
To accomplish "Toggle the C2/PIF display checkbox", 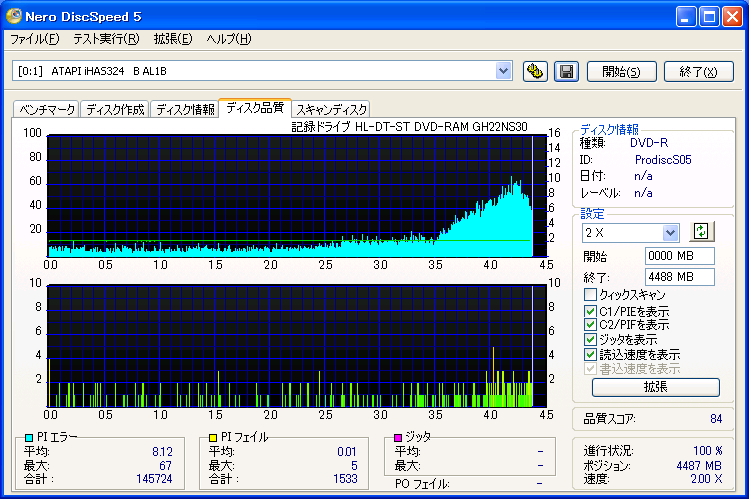I will [590, 325].
